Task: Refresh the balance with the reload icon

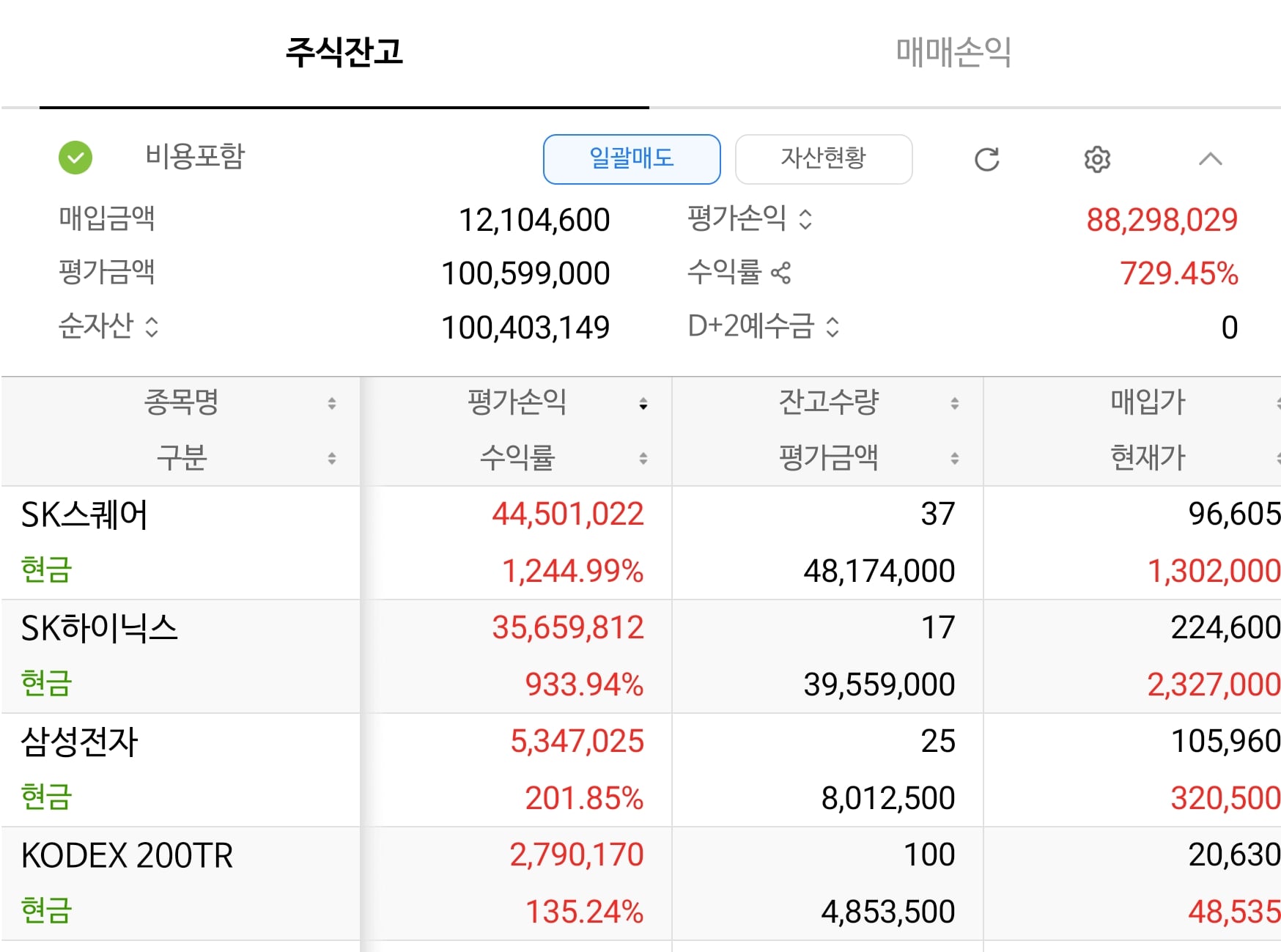Action: pyautogui.click(x=987, y=159)
